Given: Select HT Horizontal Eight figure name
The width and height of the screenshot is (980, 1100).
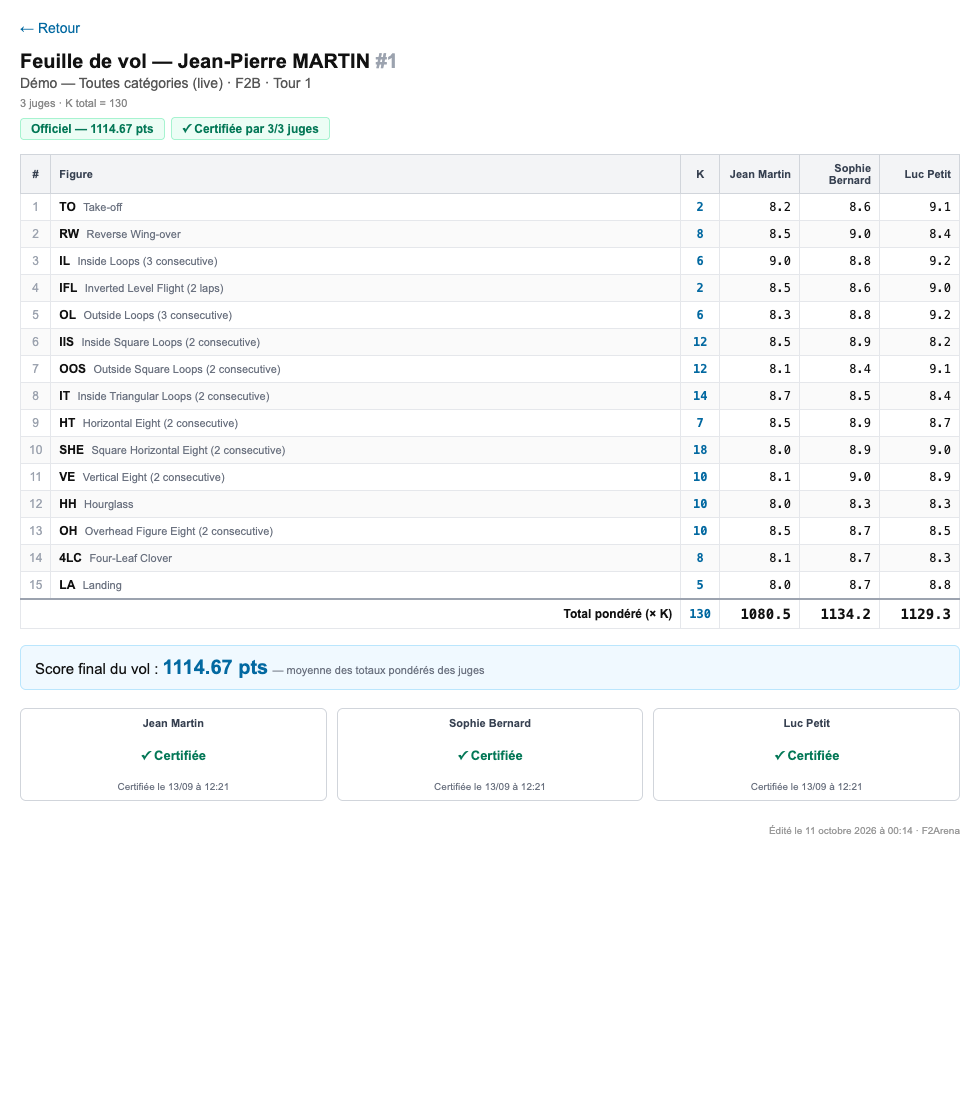Looking at the screenshot, I should click(149, 423).
